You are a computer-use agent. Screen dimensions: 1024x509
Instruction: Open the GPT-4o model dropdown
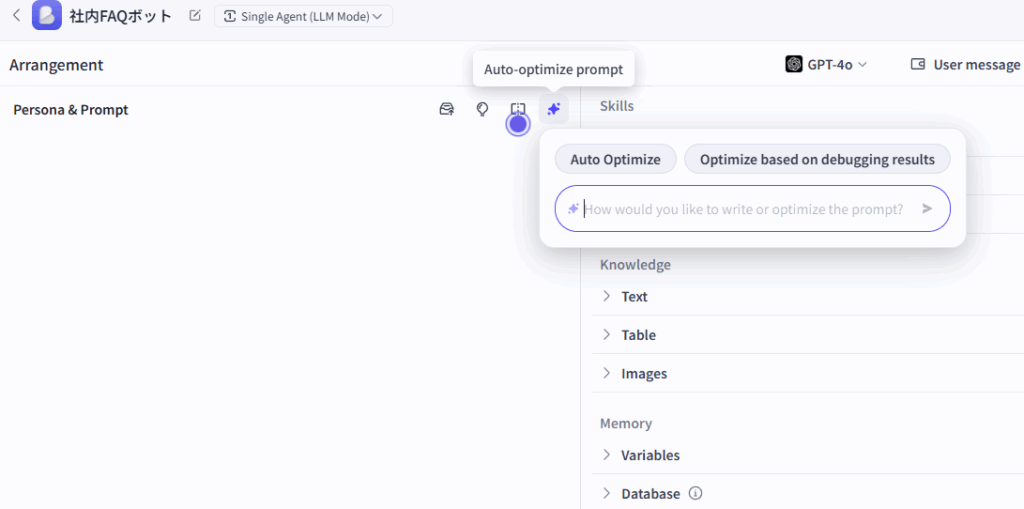click(x=826, y=64)
